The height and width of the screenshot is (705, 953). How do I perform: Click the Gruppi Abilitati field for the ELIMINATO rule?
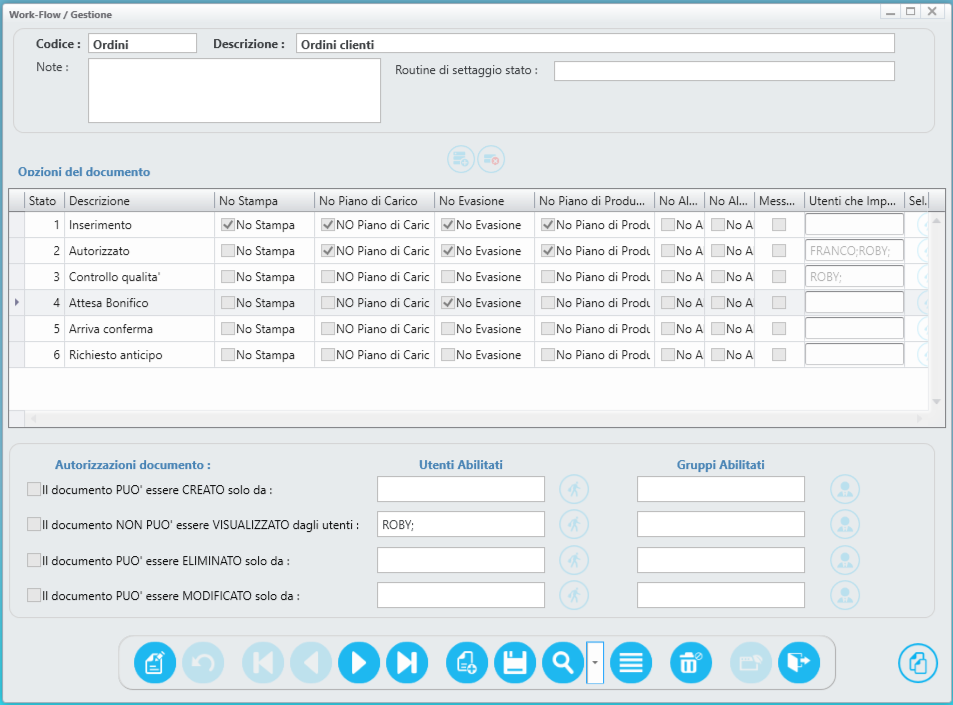[721, 560]
